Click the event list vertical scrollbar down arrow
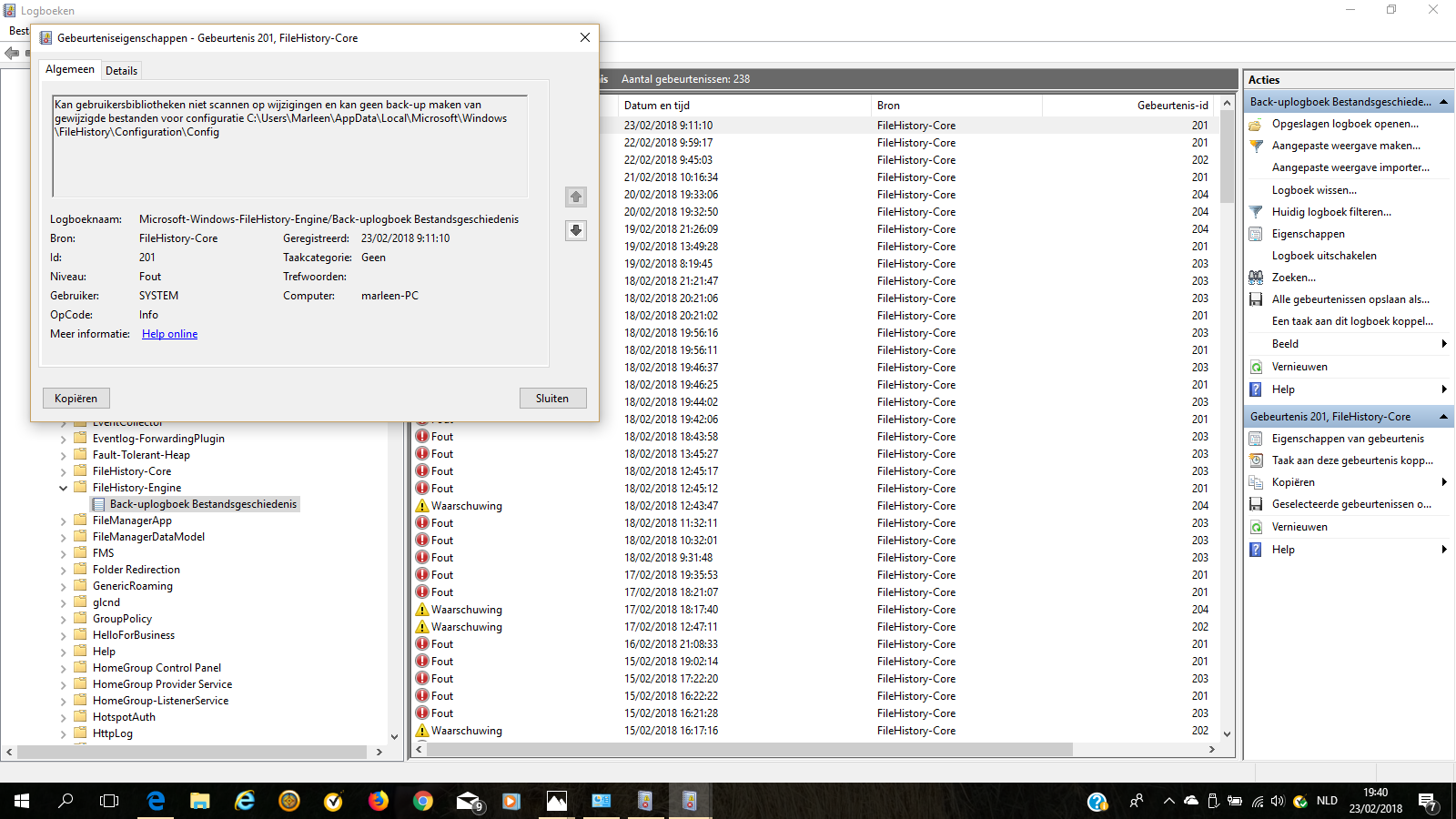This screenshot has width=1456, height=819. (1227, 734)
